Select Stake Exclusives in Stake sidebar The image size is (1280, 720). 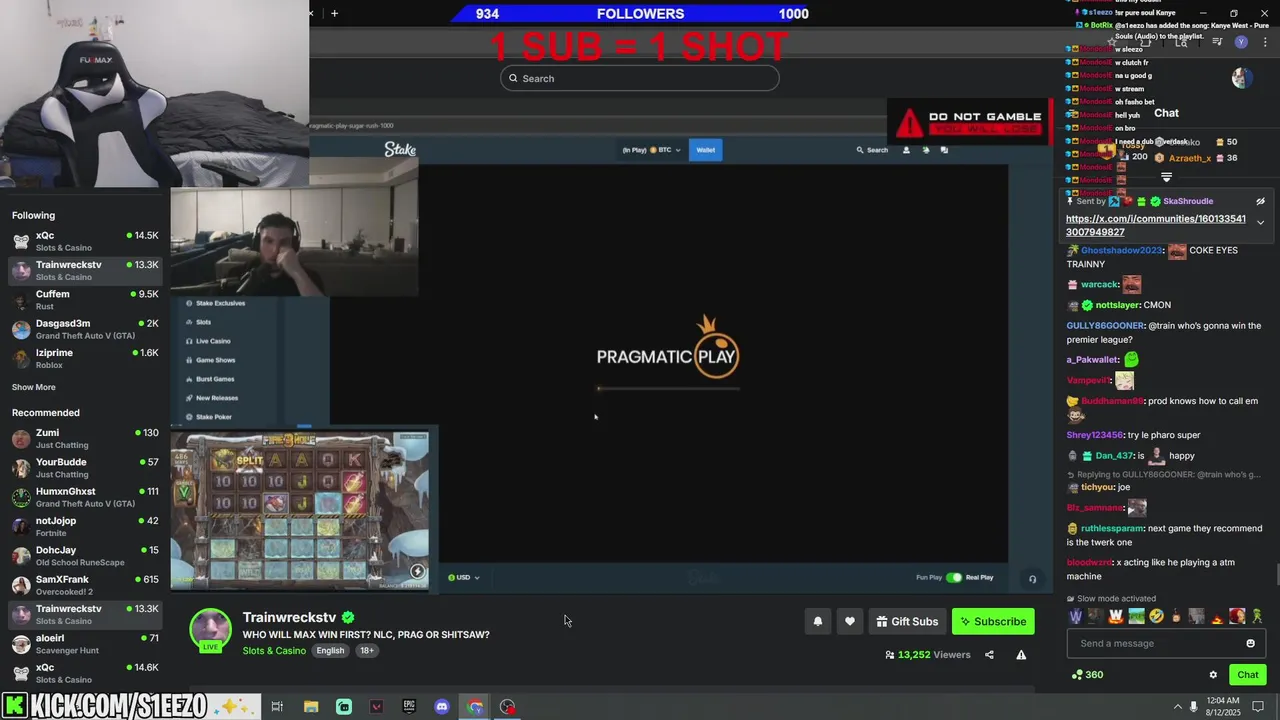pyautogui.click(x=215, y=303)
